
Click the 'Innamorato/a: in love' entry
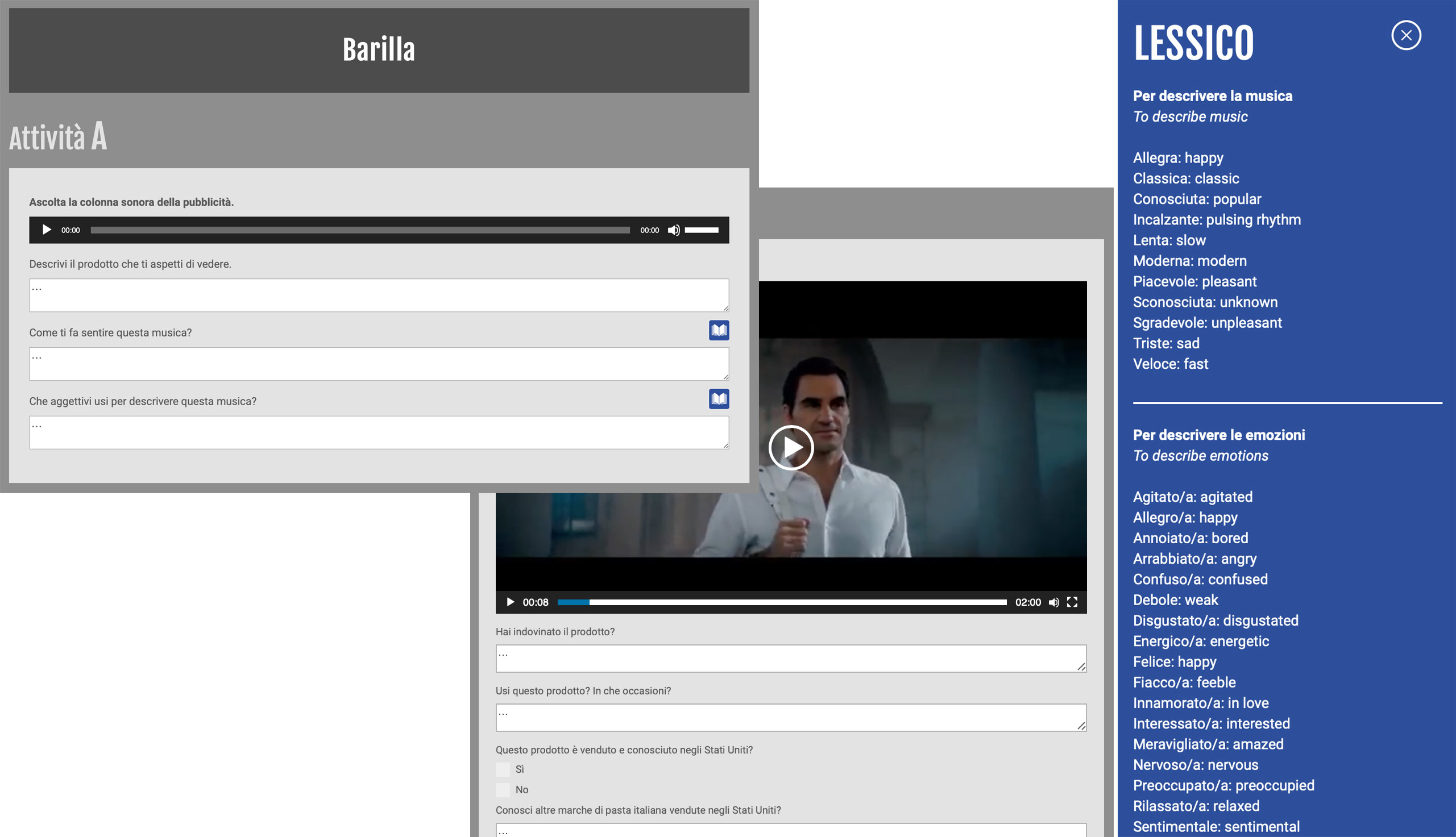(1201, 702)
